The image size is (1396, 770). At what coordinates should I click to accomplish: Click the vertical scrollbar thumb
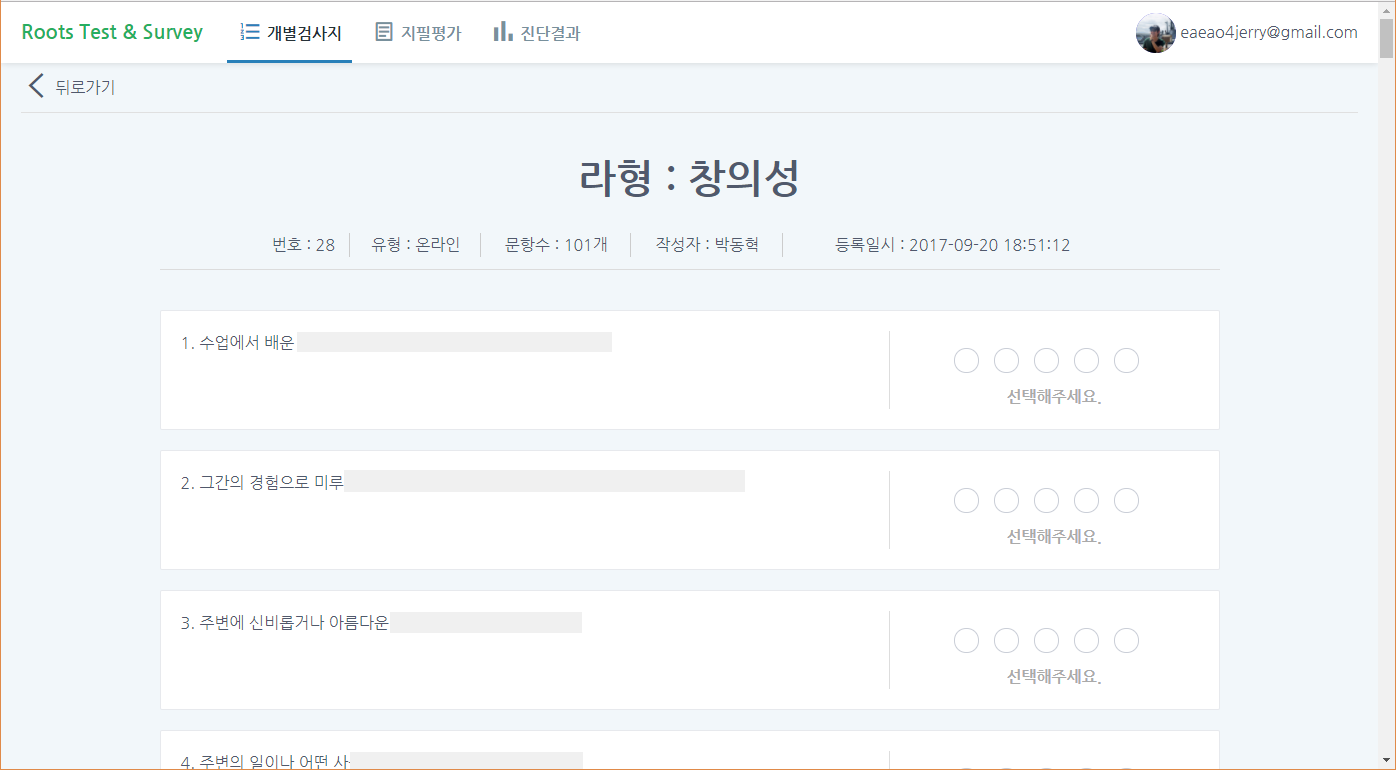point(1386,38)
